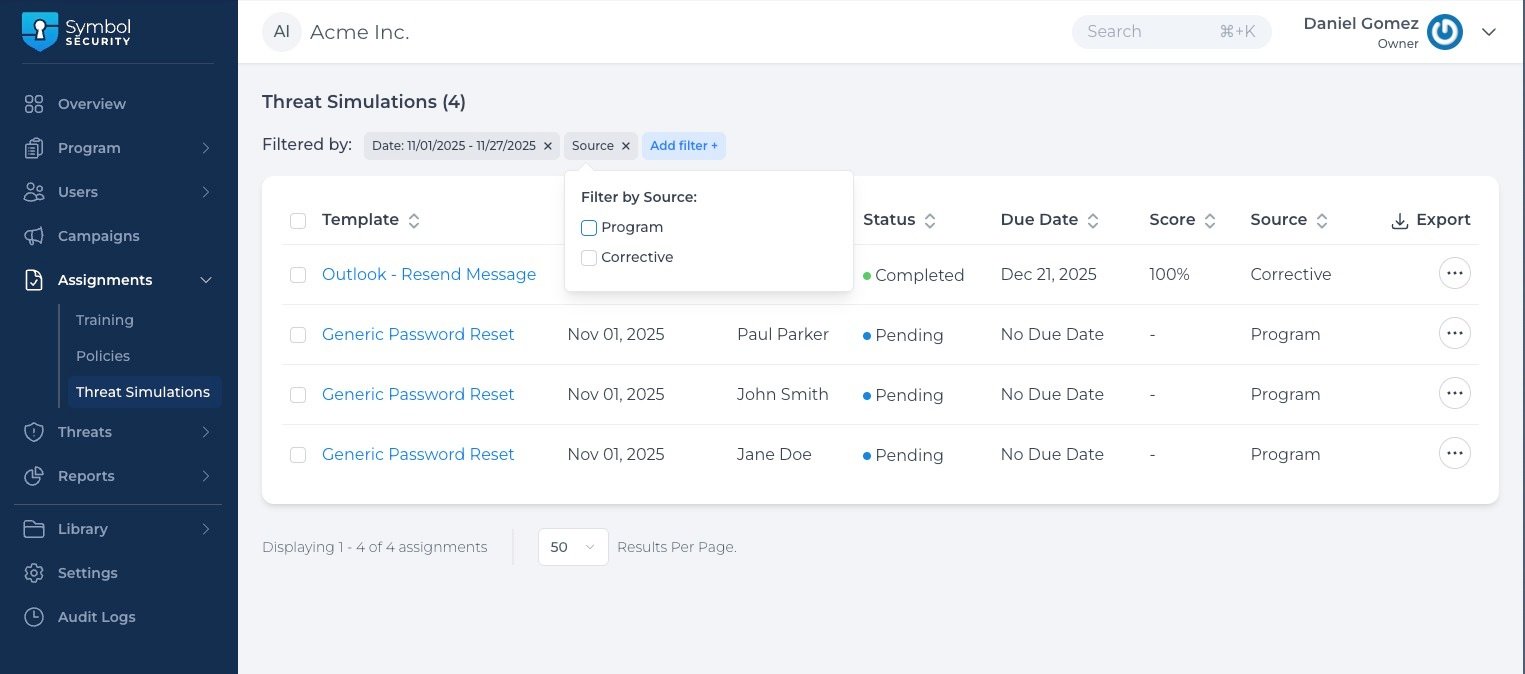Open the Overview dashboard icon

click(34, 104)
